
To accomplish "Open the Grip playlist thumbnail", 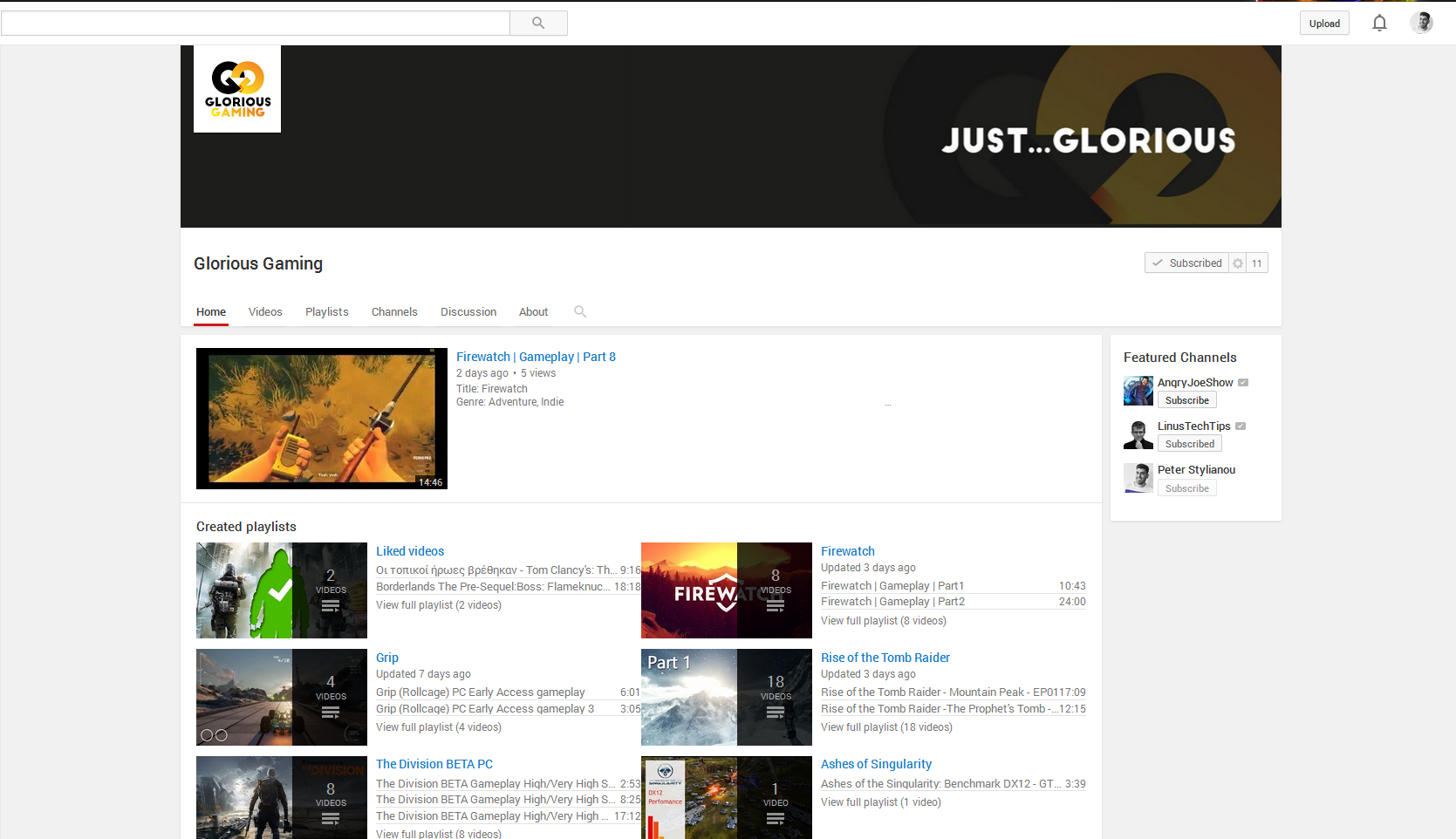I will pyautogui.click(x=282, y=697).
